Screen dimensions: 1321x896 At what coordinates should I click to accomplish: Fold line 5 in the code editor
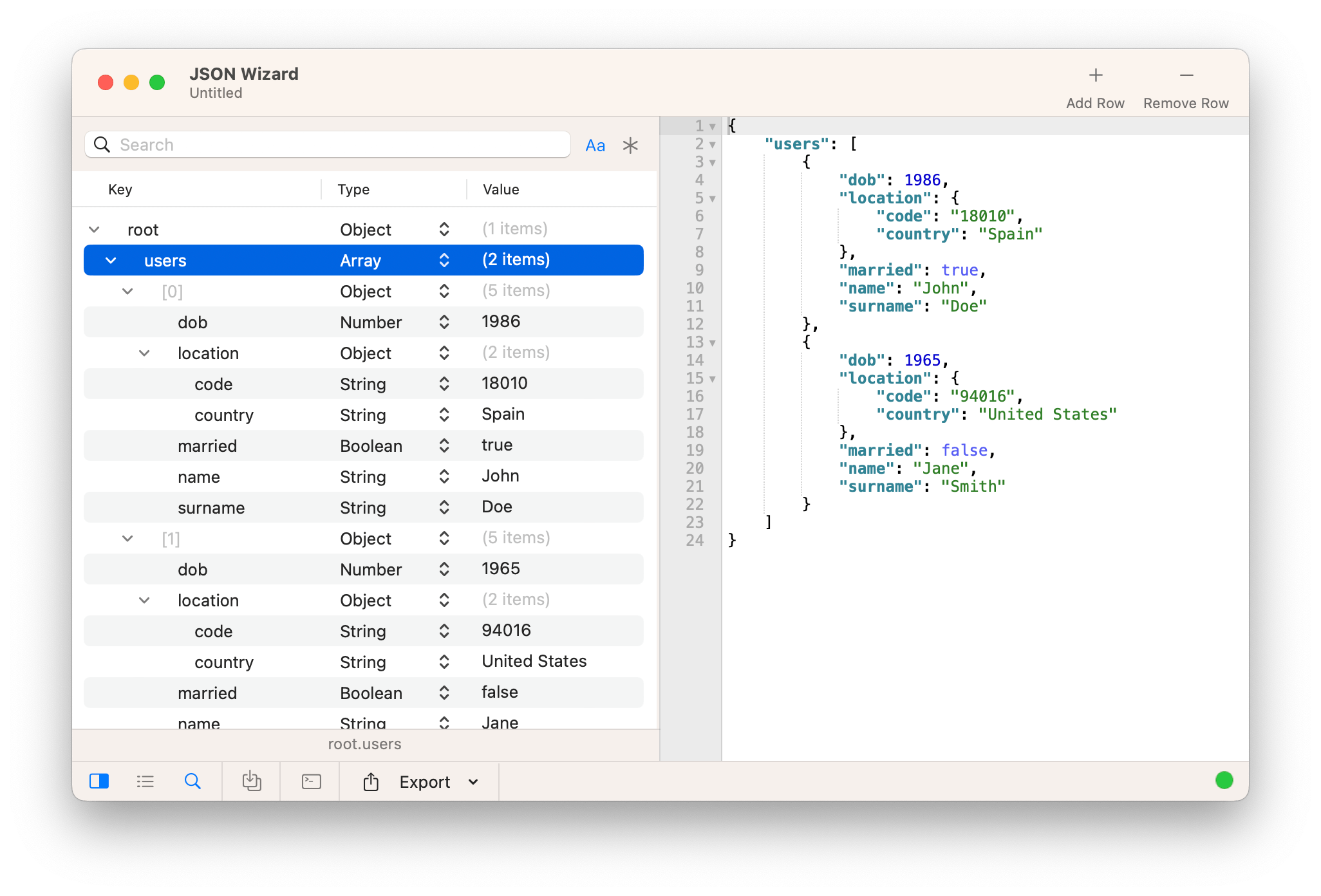(713, 199)
